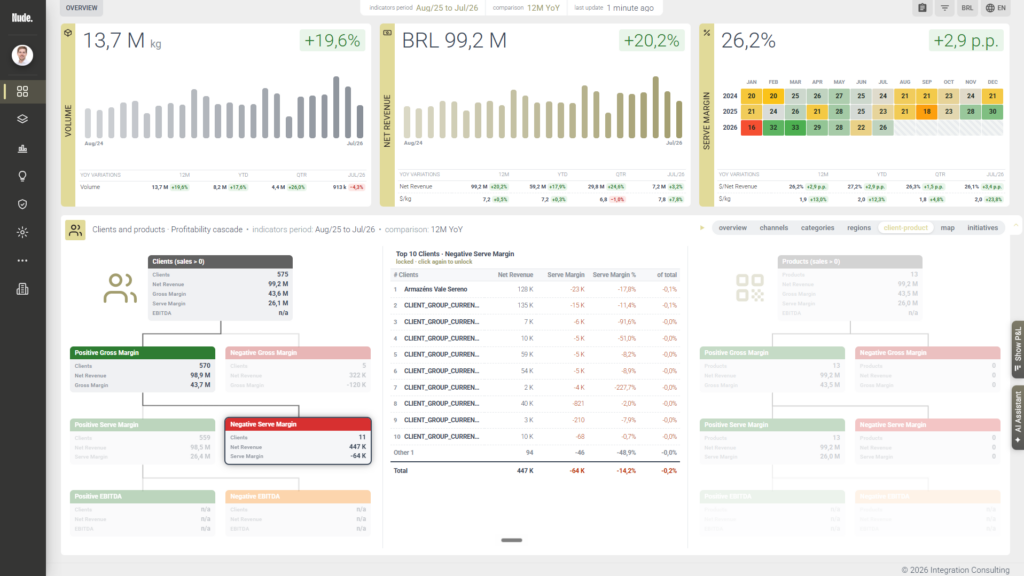
Task: Open the AI Assistant side panel
Action: pos(1017,417)
